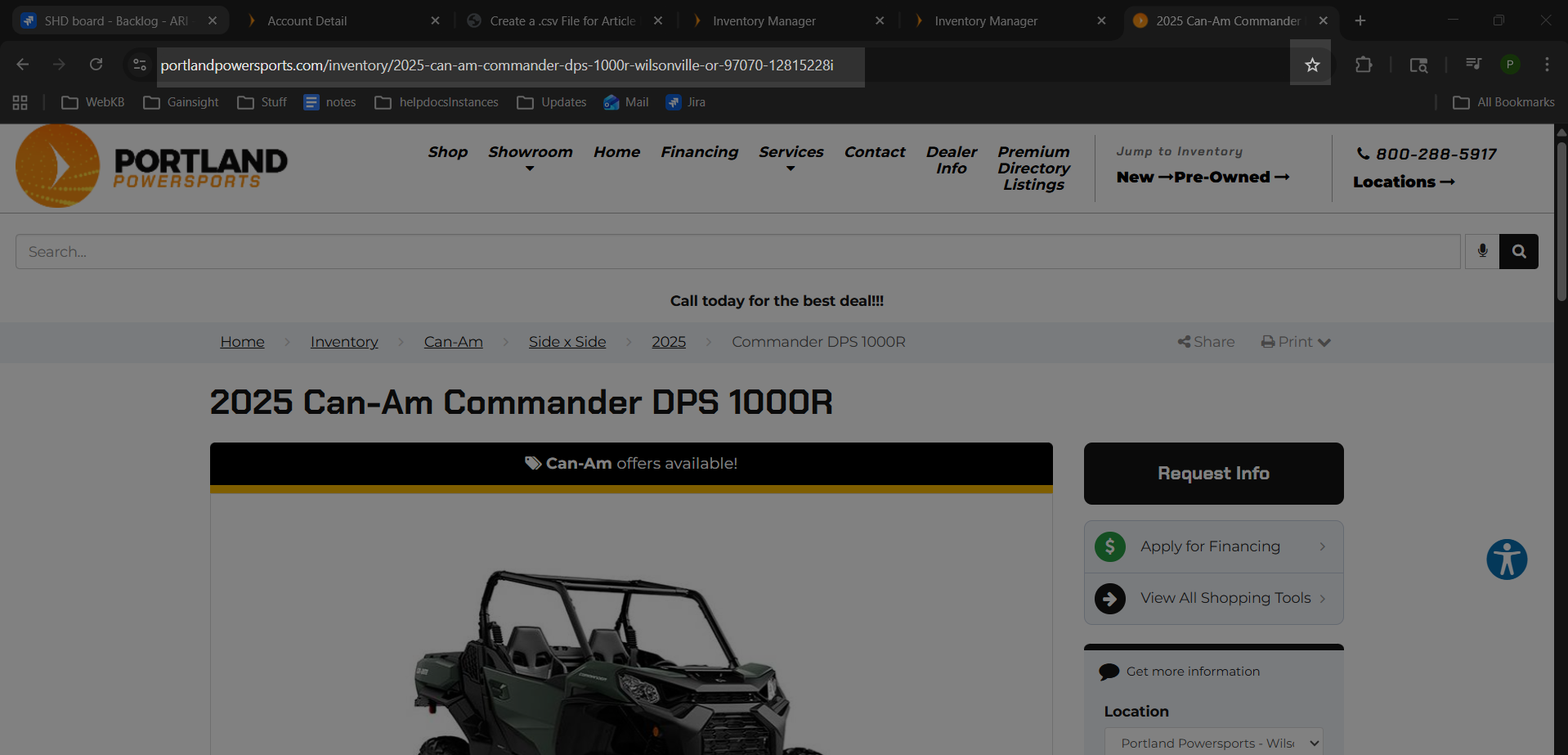
Task: Close the Account Detail tab
Action: (436, 20)
